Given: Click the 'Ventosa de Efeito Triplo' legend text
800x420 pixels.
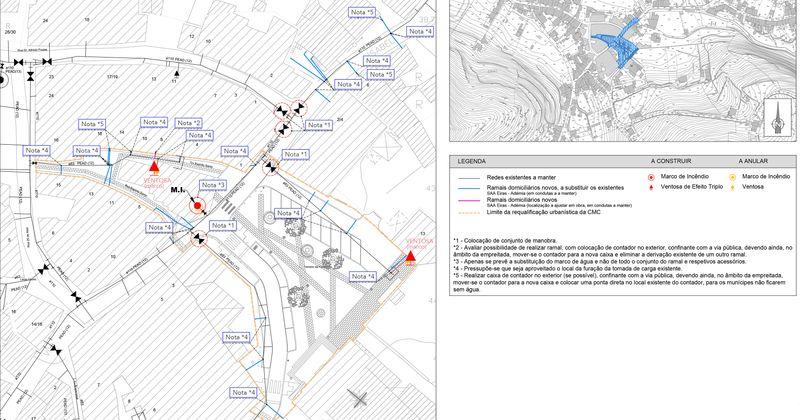Looking at the screenshot, I should click(691, 187).
